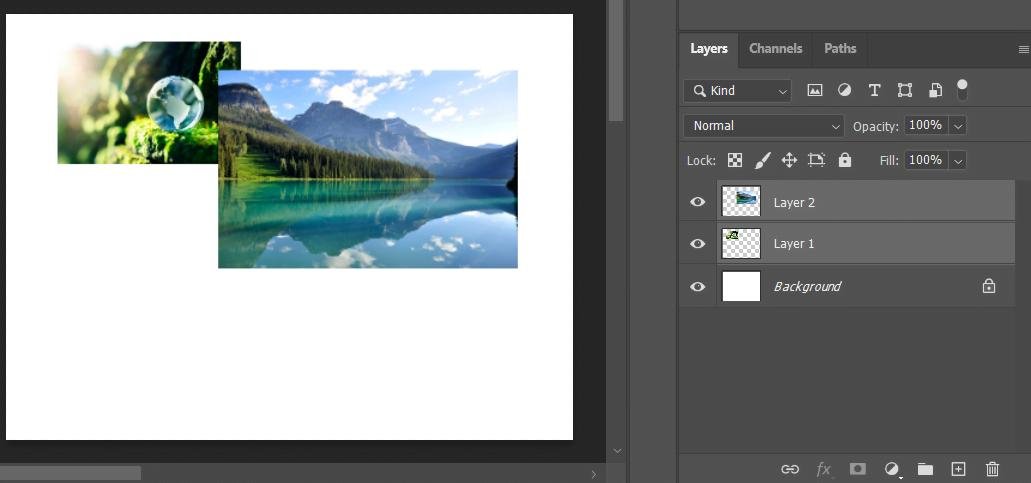
Task: Delete layer trash icon
Action: click(992, 469)
